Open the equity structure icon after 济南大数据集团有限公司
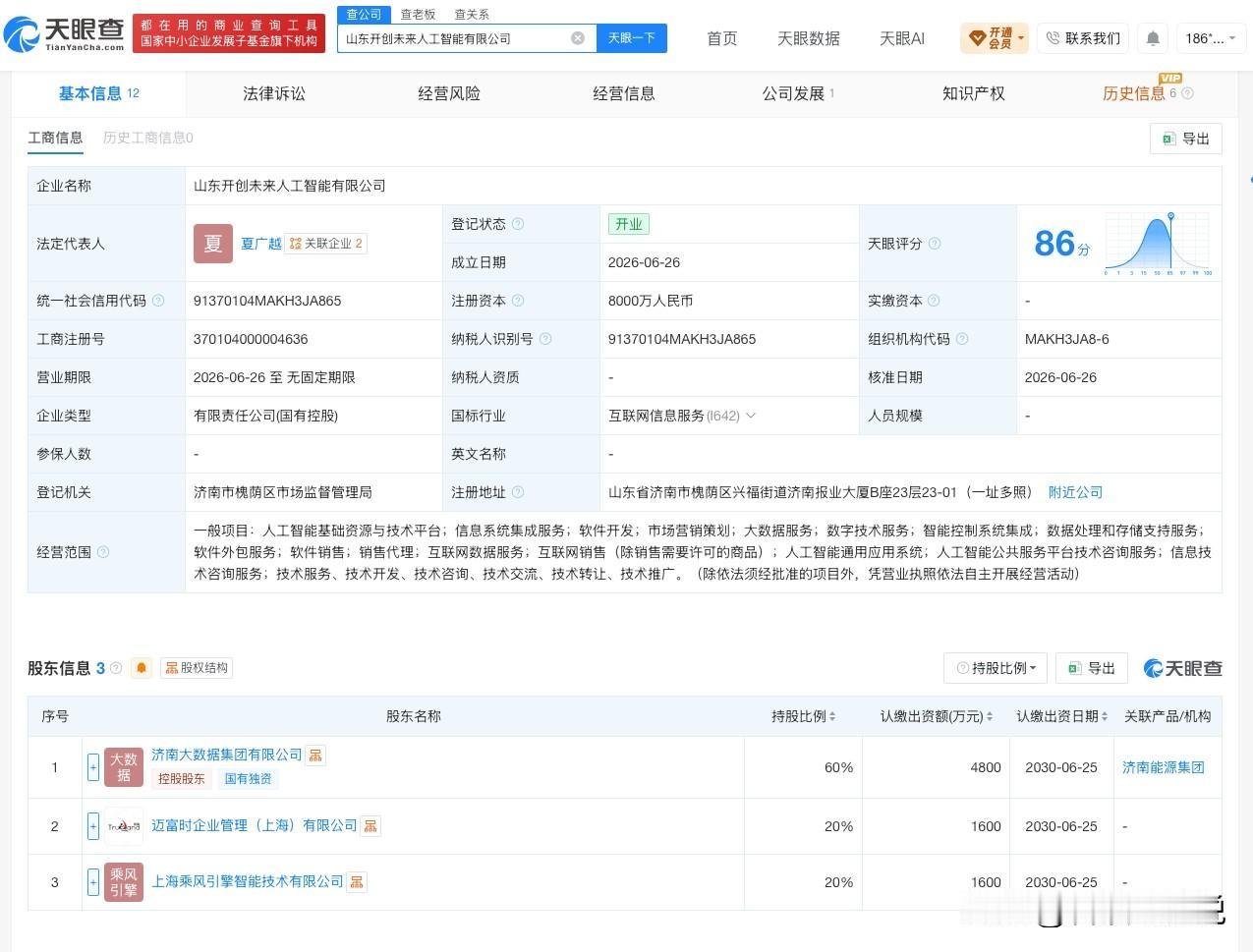This screenshot has height=952, width=1253. coord(315,756)
